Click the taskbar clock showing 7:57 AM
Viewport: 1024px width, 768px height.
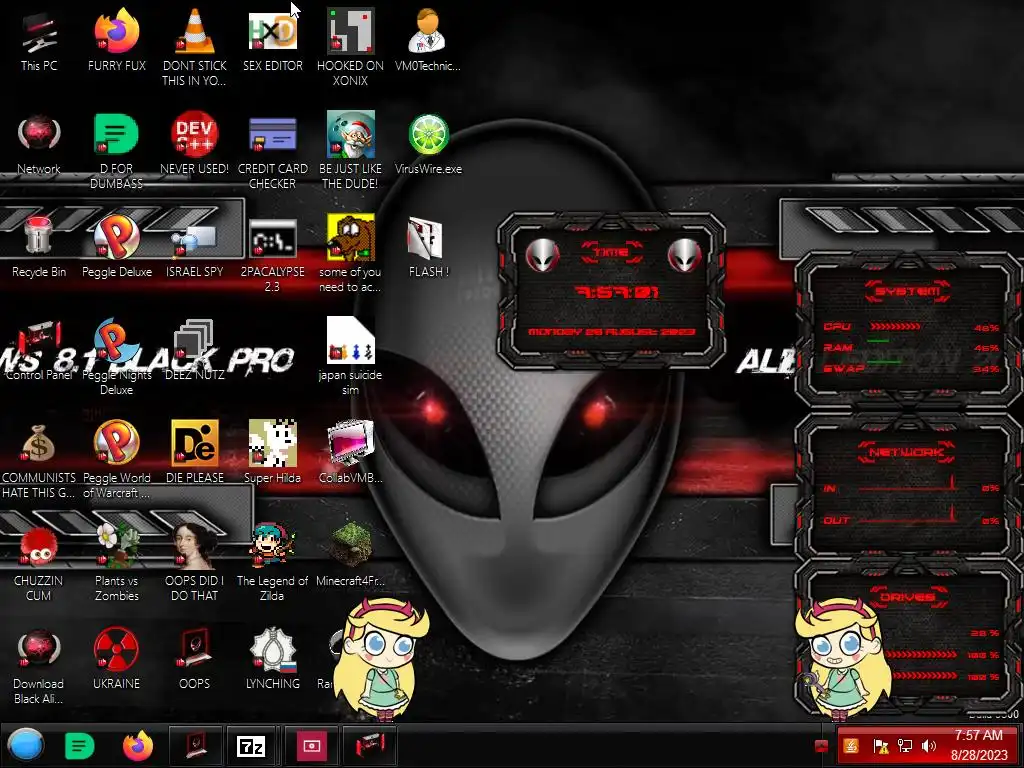(x=978, y=745)
